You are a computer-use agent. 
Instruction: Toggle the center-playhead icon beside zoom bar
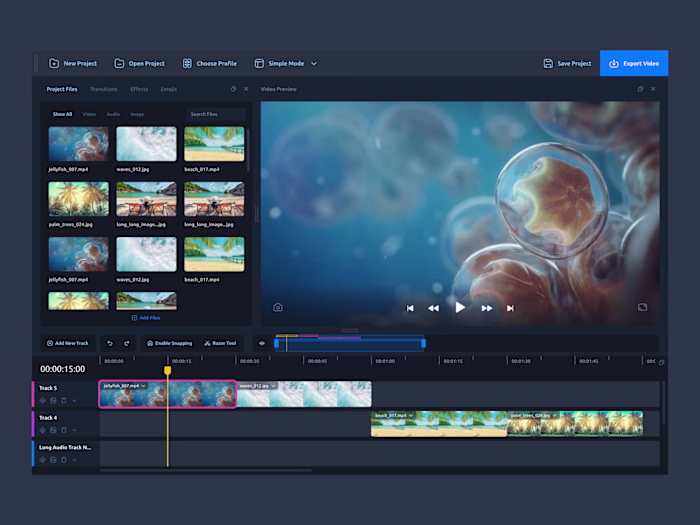click(x=262, y=343)
